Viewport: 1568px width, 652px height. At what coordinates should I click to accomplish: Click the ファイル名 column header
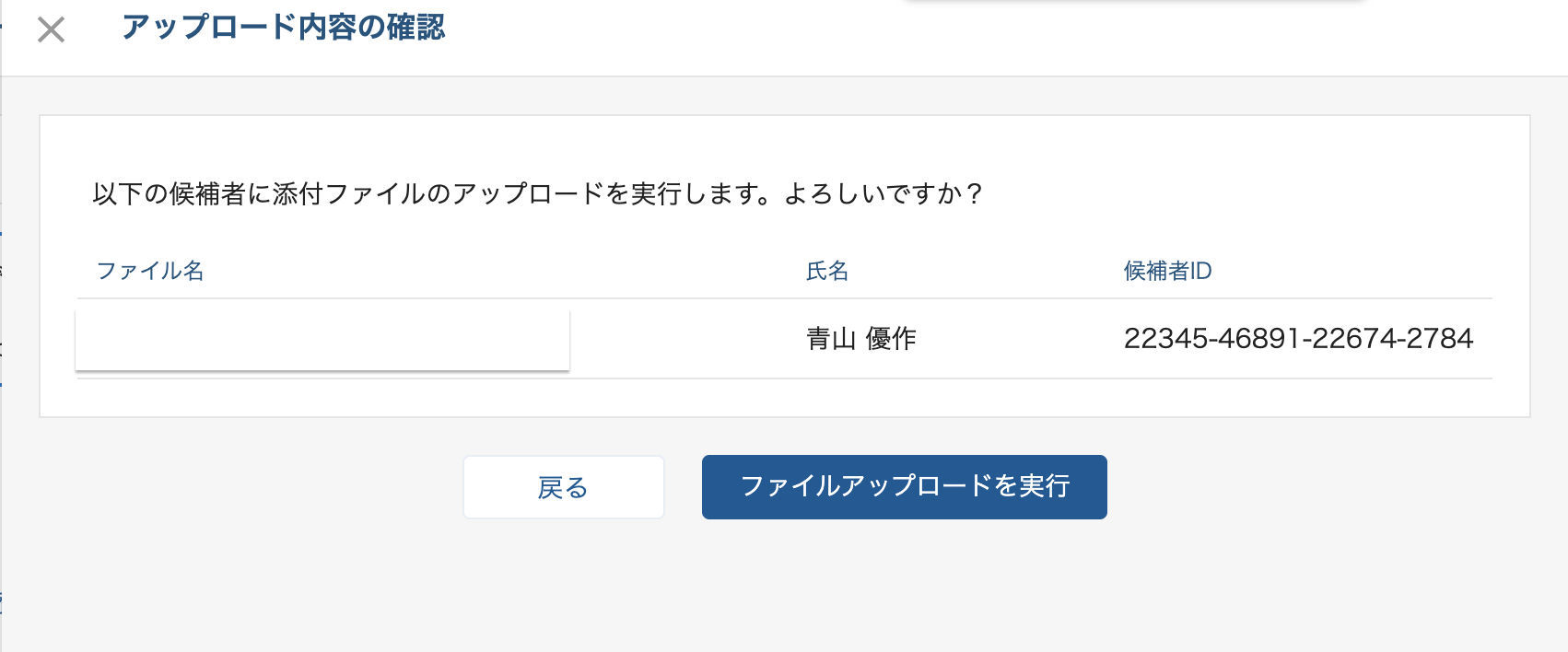150,271
